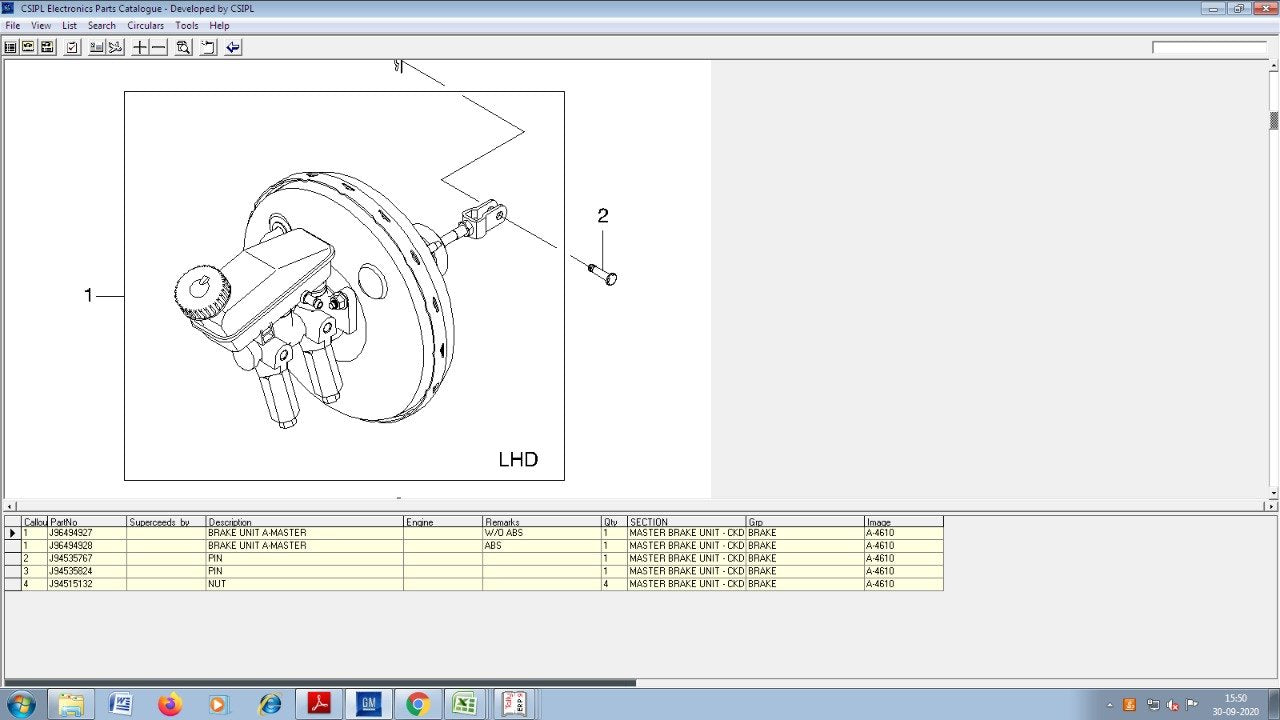Image resolution: width=1280 pixels, height=720 pixels.
Task: Click the NUT description cell
Action: (305, 584)
